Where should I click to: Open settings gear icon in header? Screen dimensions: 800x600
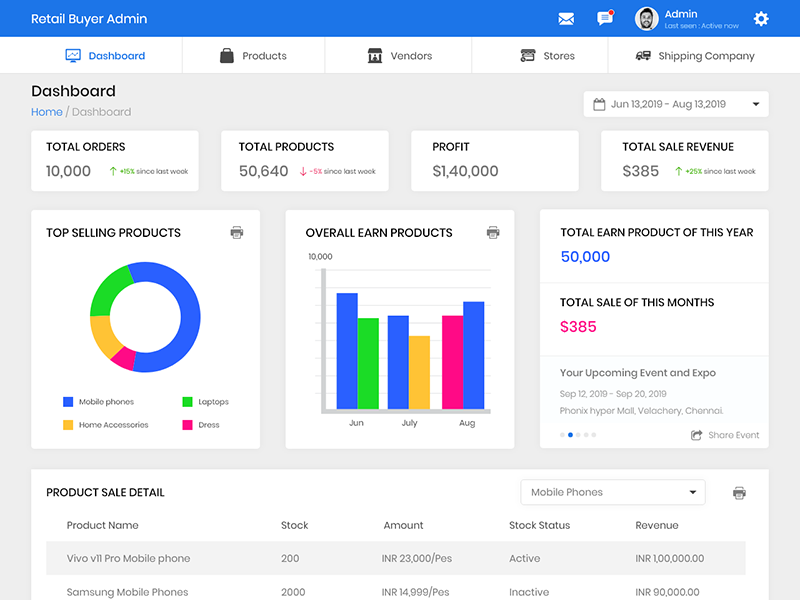[x=761, y=19]
